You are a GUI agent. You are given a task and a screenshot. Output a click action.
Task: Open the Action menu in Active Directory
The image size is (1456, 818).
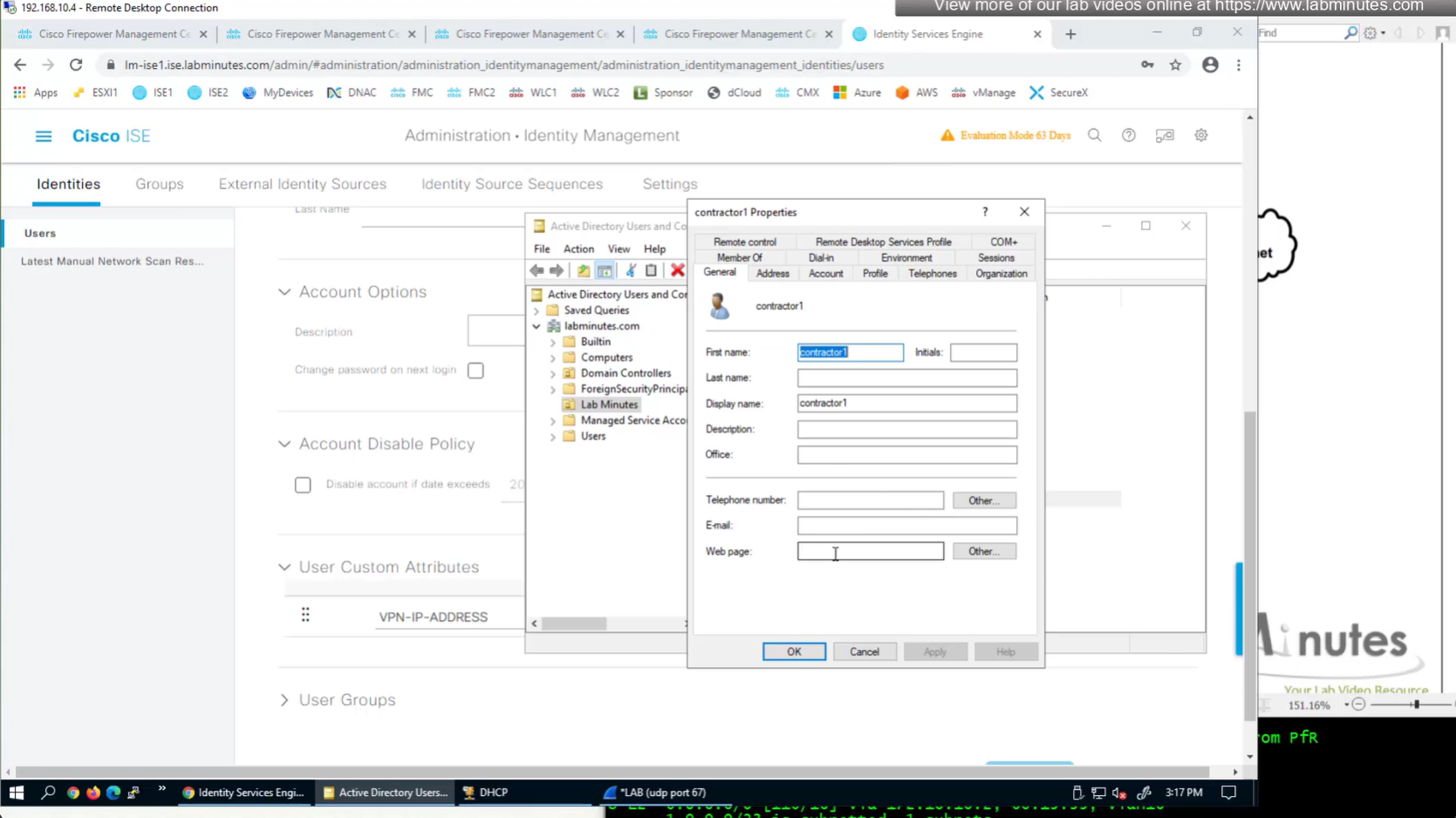coord(578,249)
